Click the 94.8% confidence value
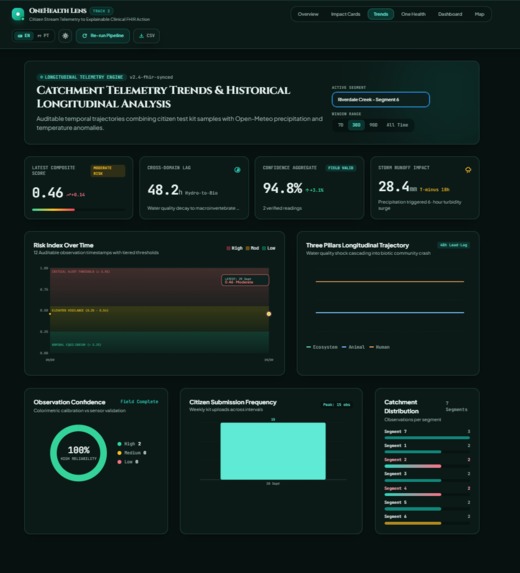520x573 pixels. click(x=282, y=188)
